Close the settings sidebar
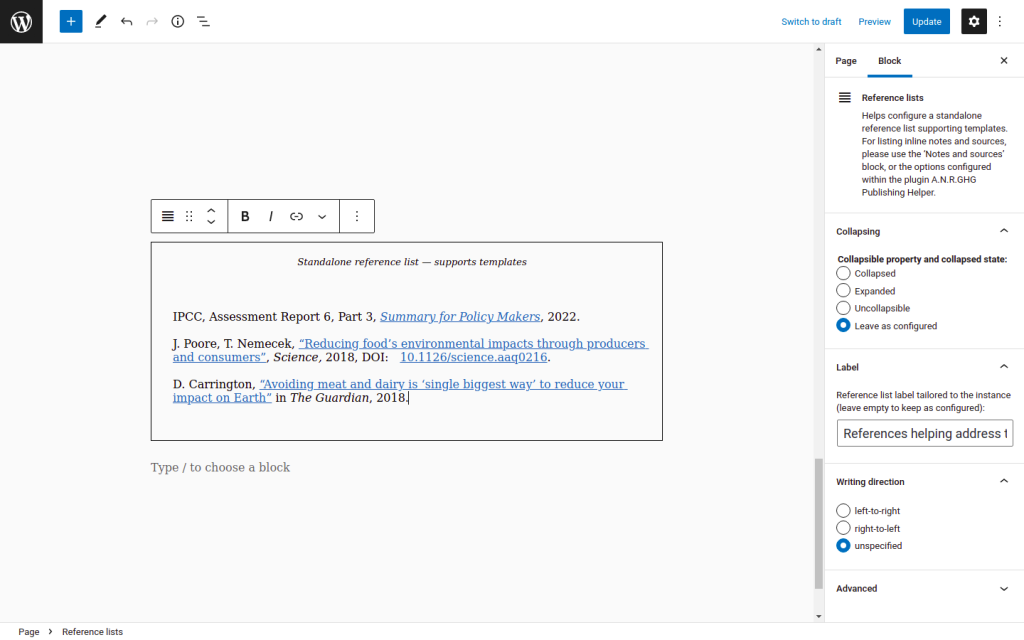 point(1004,61)
